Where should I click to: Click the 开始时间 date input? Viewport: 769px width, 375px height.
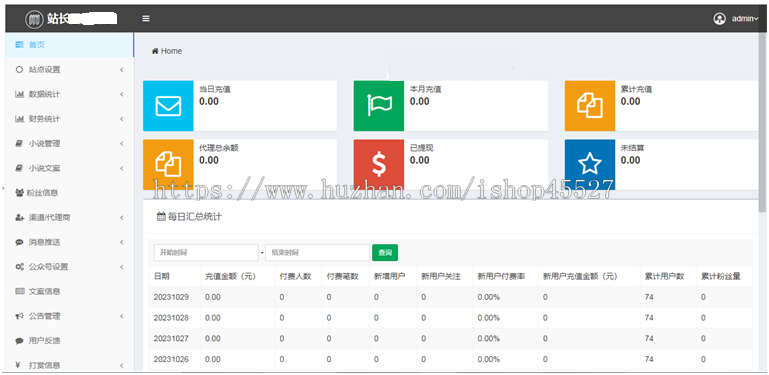click(x=206, y=252)
